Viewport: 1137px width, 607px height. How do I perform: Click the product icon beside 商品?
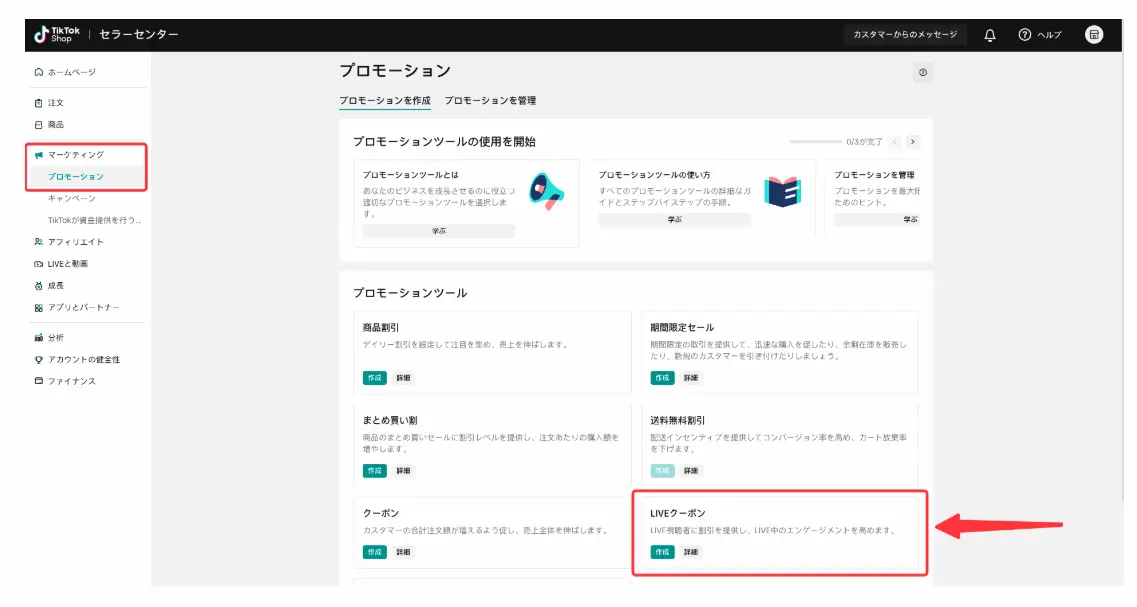click(x=38, y=125)
